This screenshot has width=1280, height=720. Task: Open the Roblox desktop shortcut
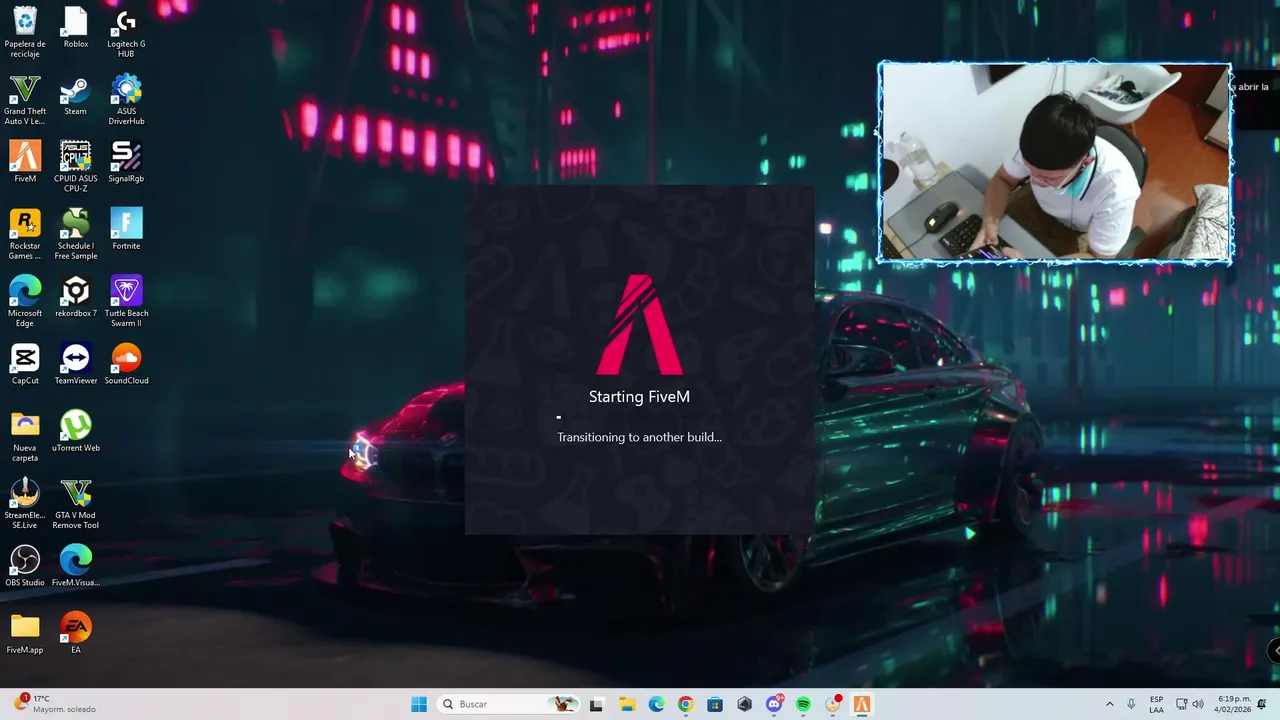(76, 27)
